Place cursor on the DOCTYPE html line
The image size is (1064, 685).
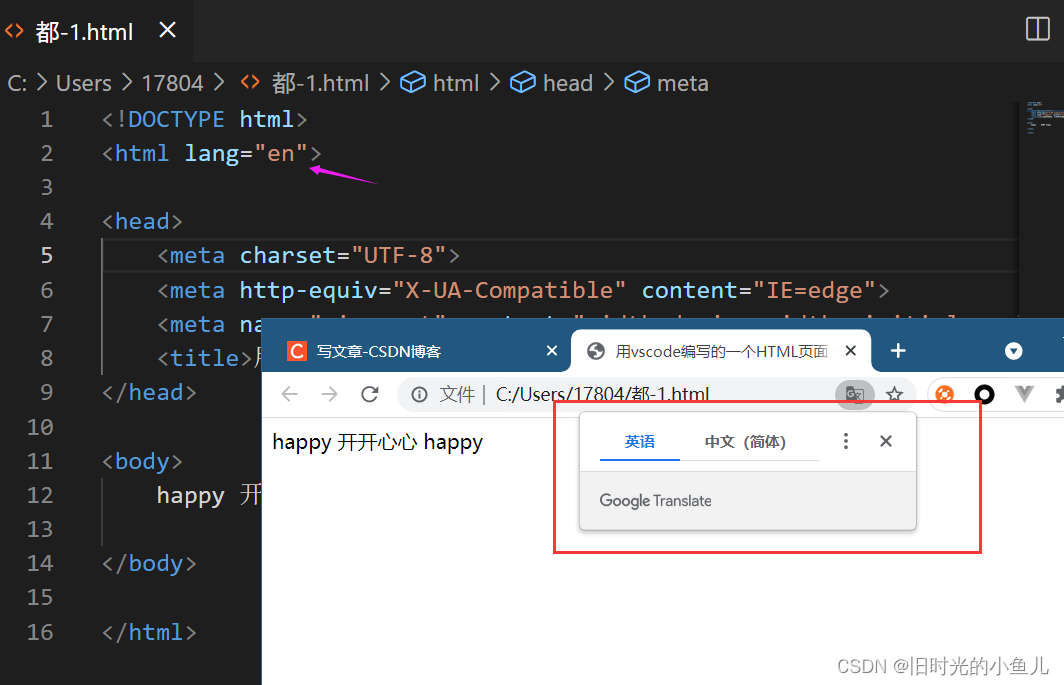(x=204, y=119)
